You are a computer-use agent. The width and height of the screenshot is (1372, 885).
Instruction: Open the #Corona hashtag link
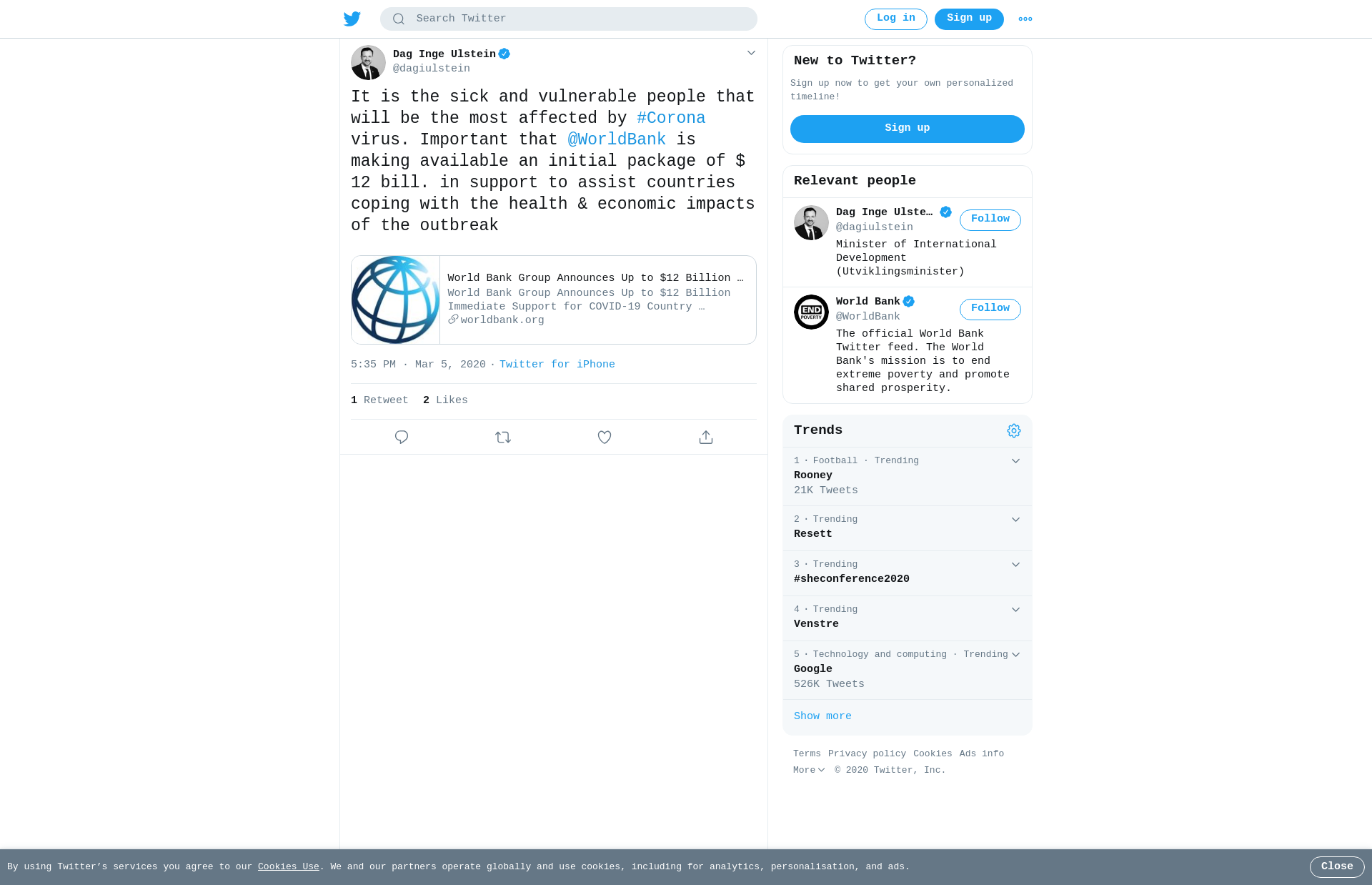point(671,118)
